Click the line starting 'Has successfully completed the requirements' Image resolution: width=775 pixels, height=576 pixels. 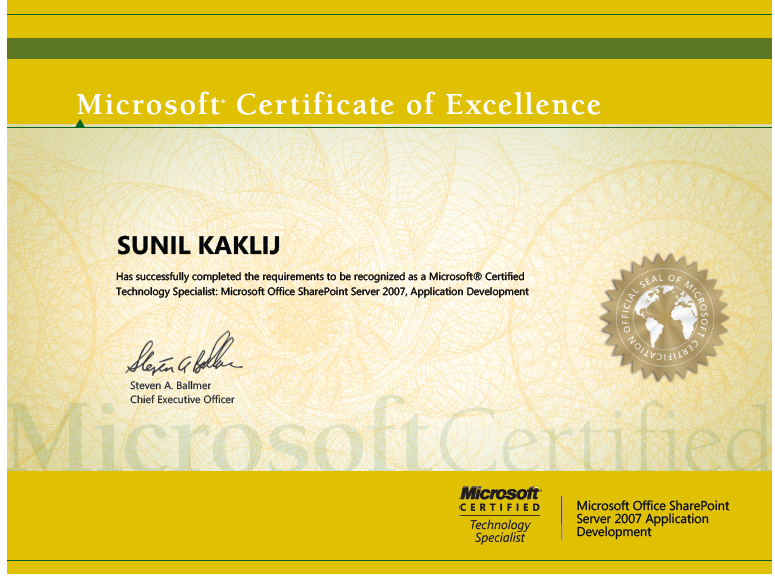pos(320,276)
